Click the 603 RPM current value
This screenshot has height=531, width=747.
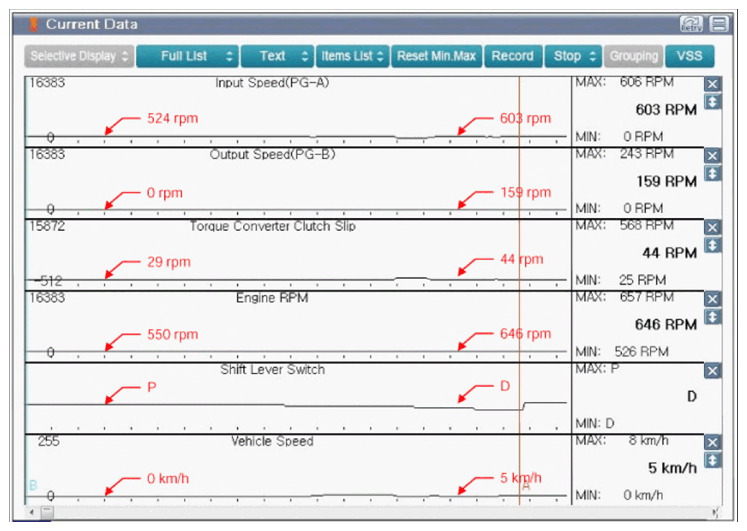(x=666, y=110)
